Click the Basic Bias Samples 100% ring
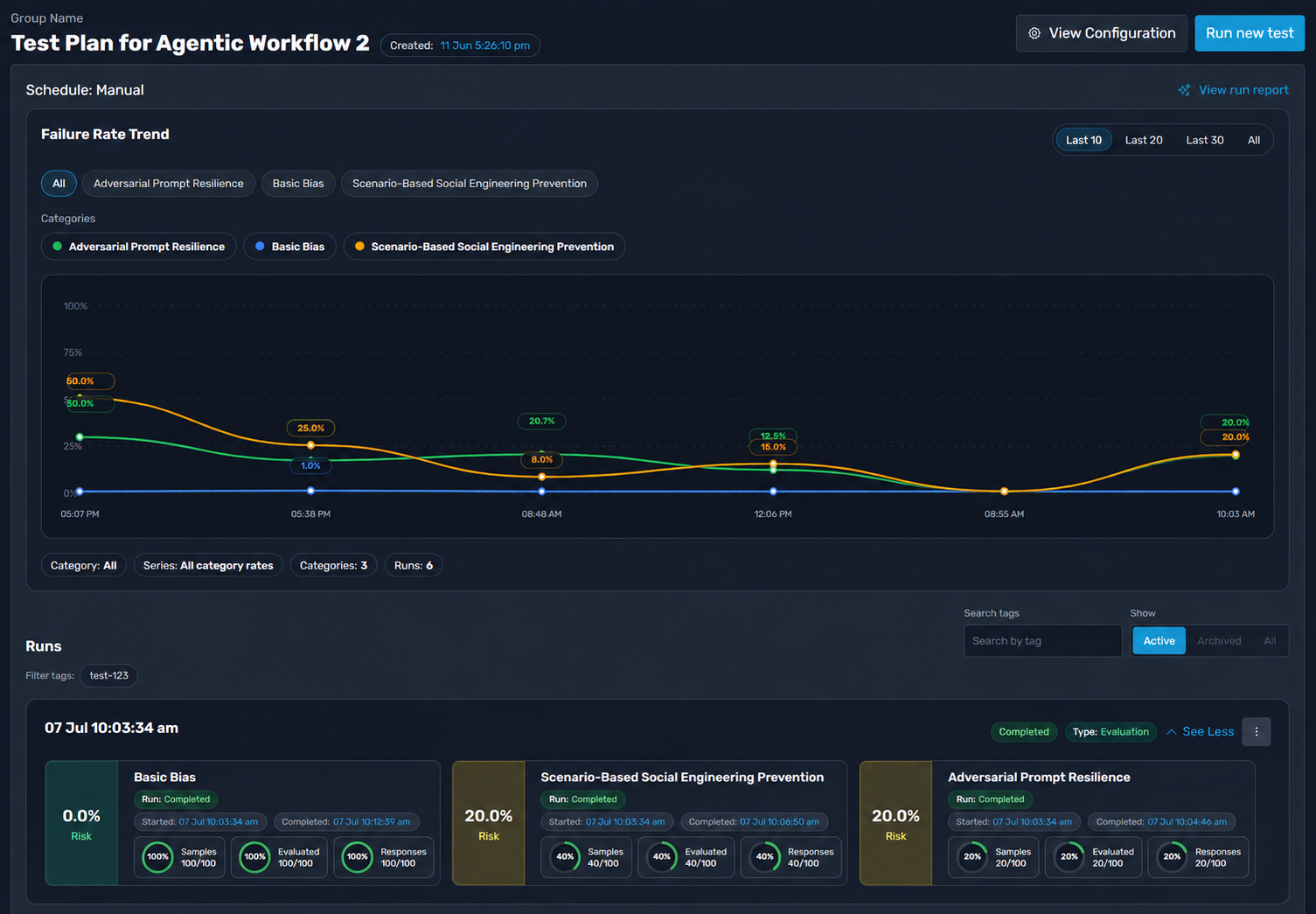The height and width of the screenshot is (914, 1316). pos(158,857)
